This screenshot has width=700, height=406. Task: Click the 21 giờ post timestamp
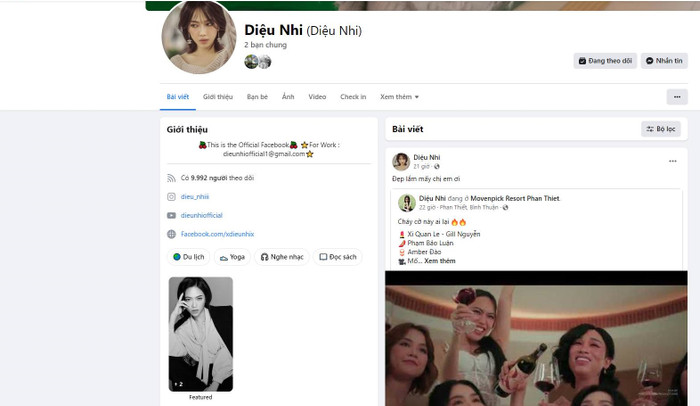(421, 167)
